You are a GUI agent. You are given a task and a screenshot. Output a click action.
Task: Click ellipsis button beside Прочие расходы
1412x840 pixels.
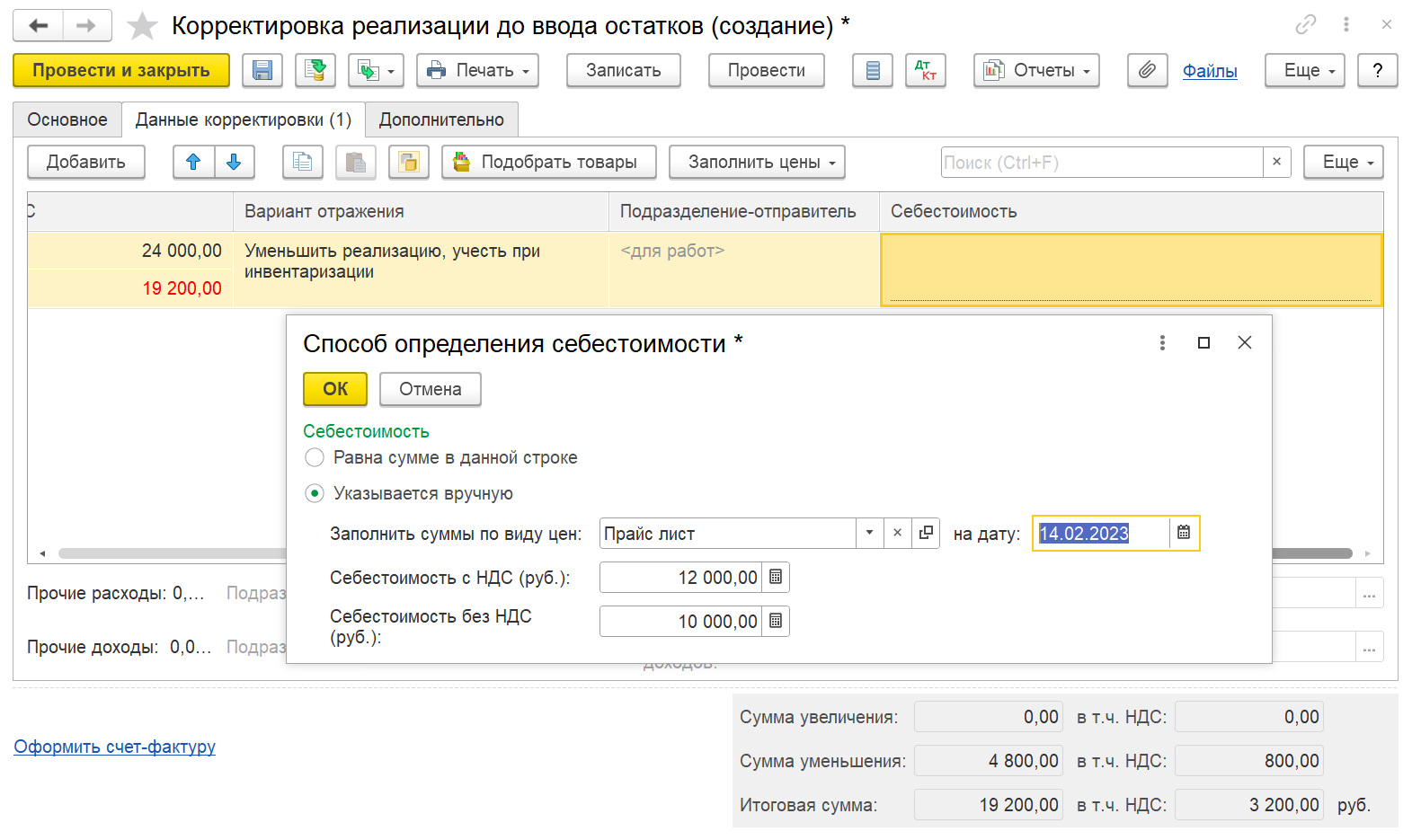(1369, 593)
